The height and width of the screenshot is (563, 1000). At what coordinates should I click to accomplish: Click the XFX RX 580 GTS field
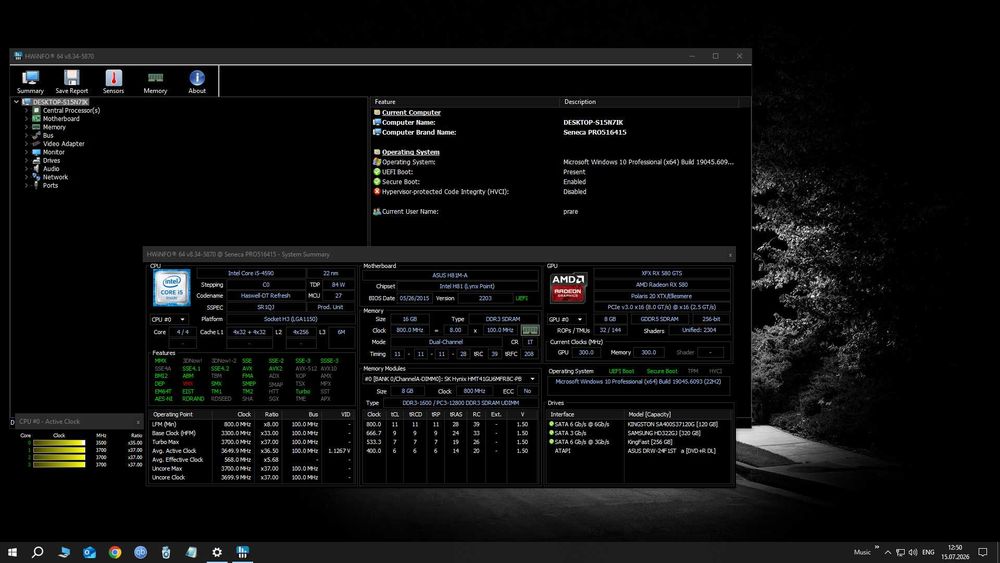[x=661, y=273]
